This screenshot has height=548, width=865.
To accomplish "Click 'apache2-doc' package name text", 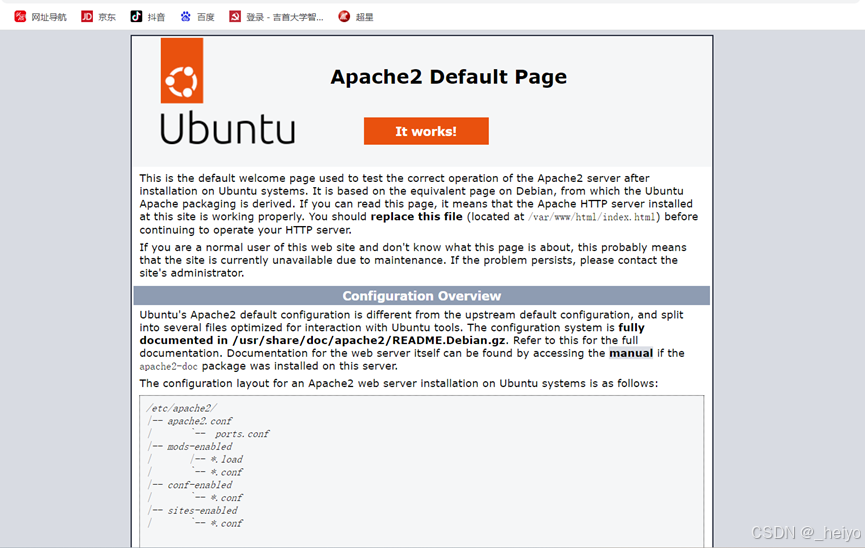I will click(168, 366).
